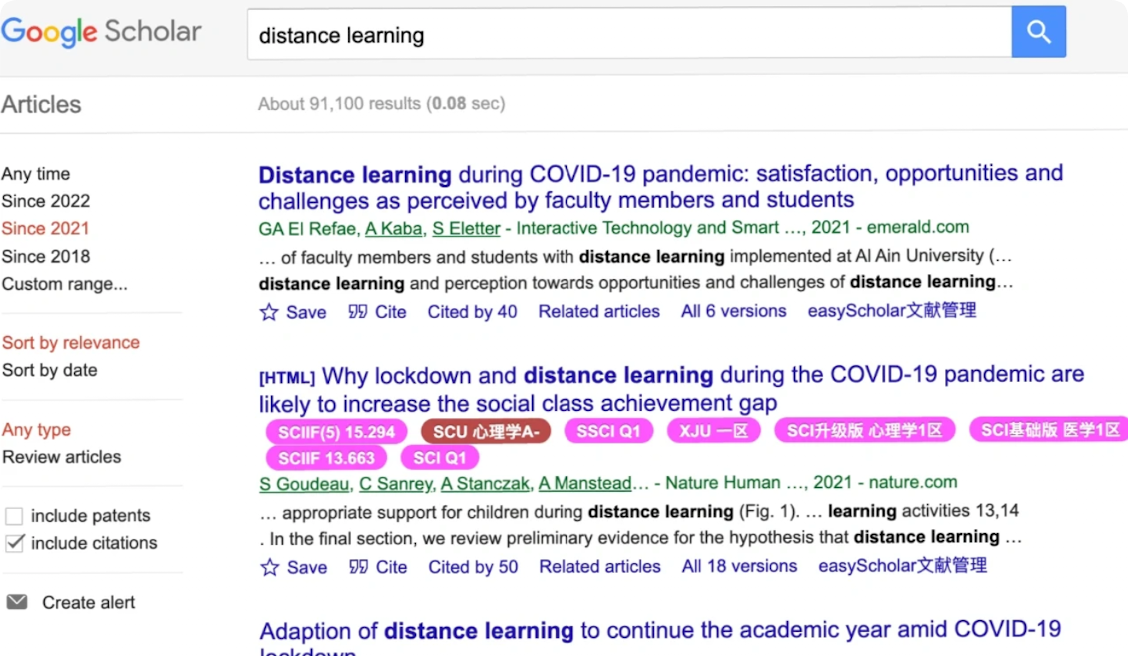Click the SCU 心理学A- badge
This screenshot has width=1128, height=656.
[486, 432]
